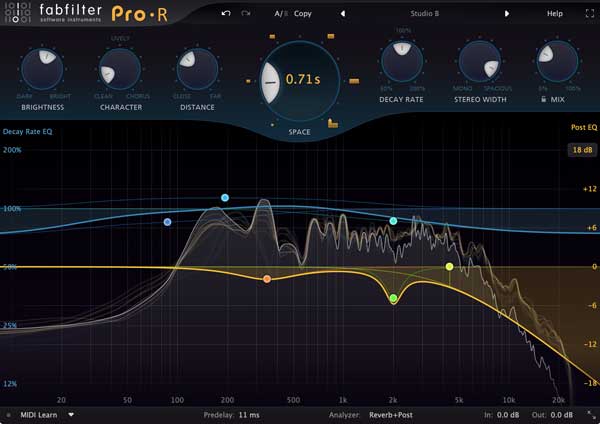Click the redo arrow icon
The height and width of the screenshot is (424, 600).
pos(246,13)
